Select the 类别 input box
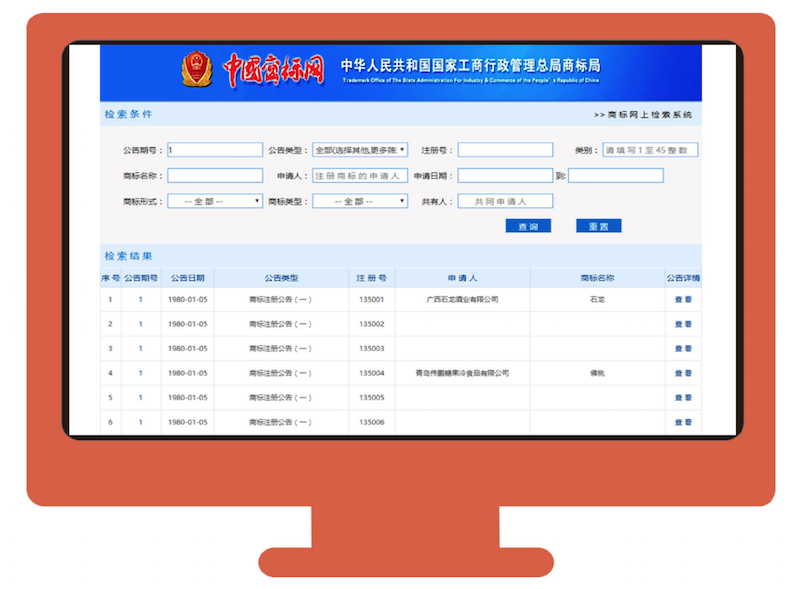 pyautogui.click(x=649, y=150)
